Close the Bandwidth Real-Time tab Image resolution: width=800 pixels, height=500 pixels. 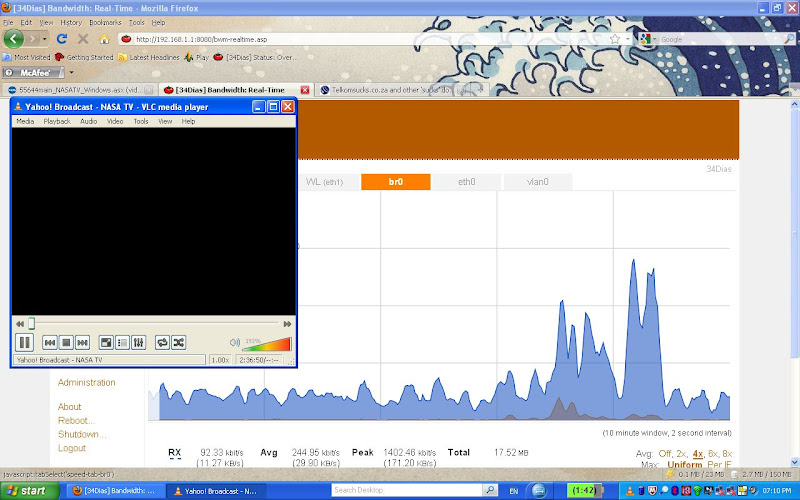click(305, 90)
